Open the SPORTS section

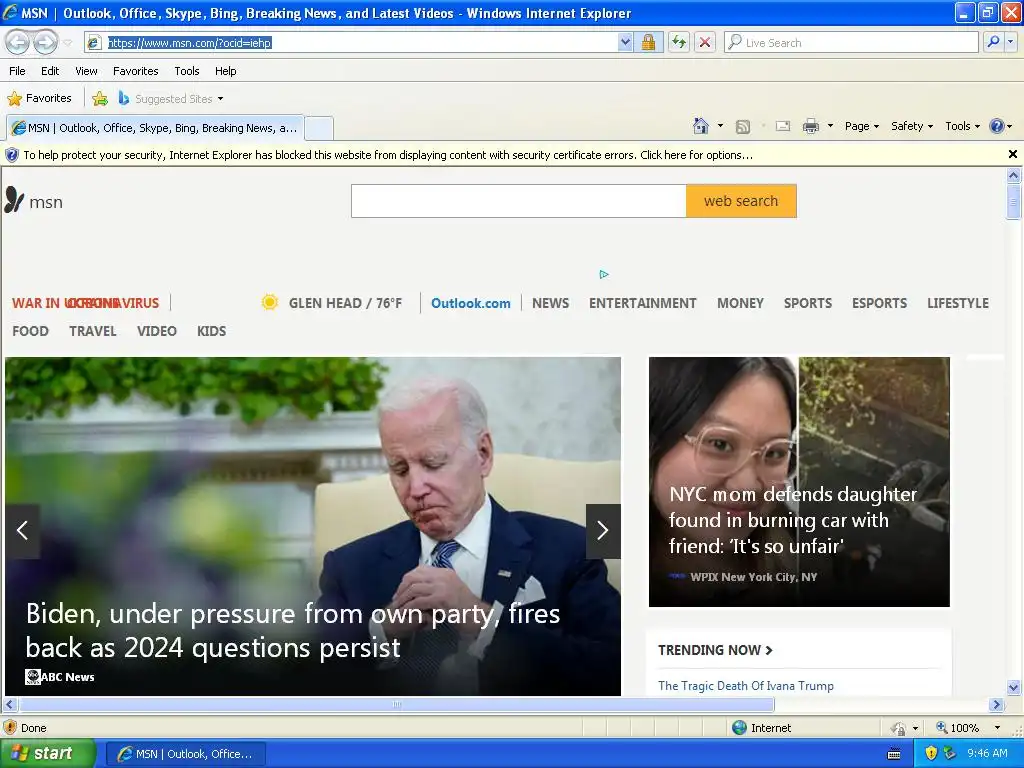808,303
